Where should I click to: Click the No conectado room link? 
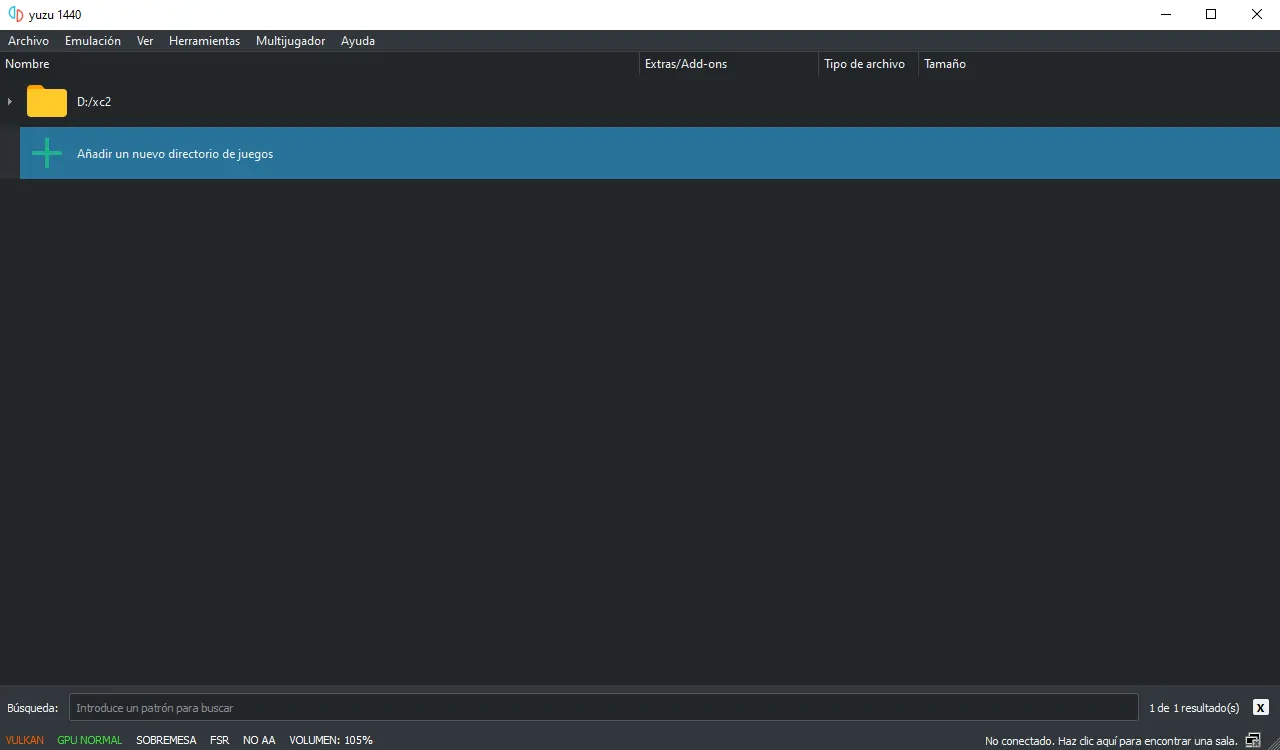click(1110, 741)
